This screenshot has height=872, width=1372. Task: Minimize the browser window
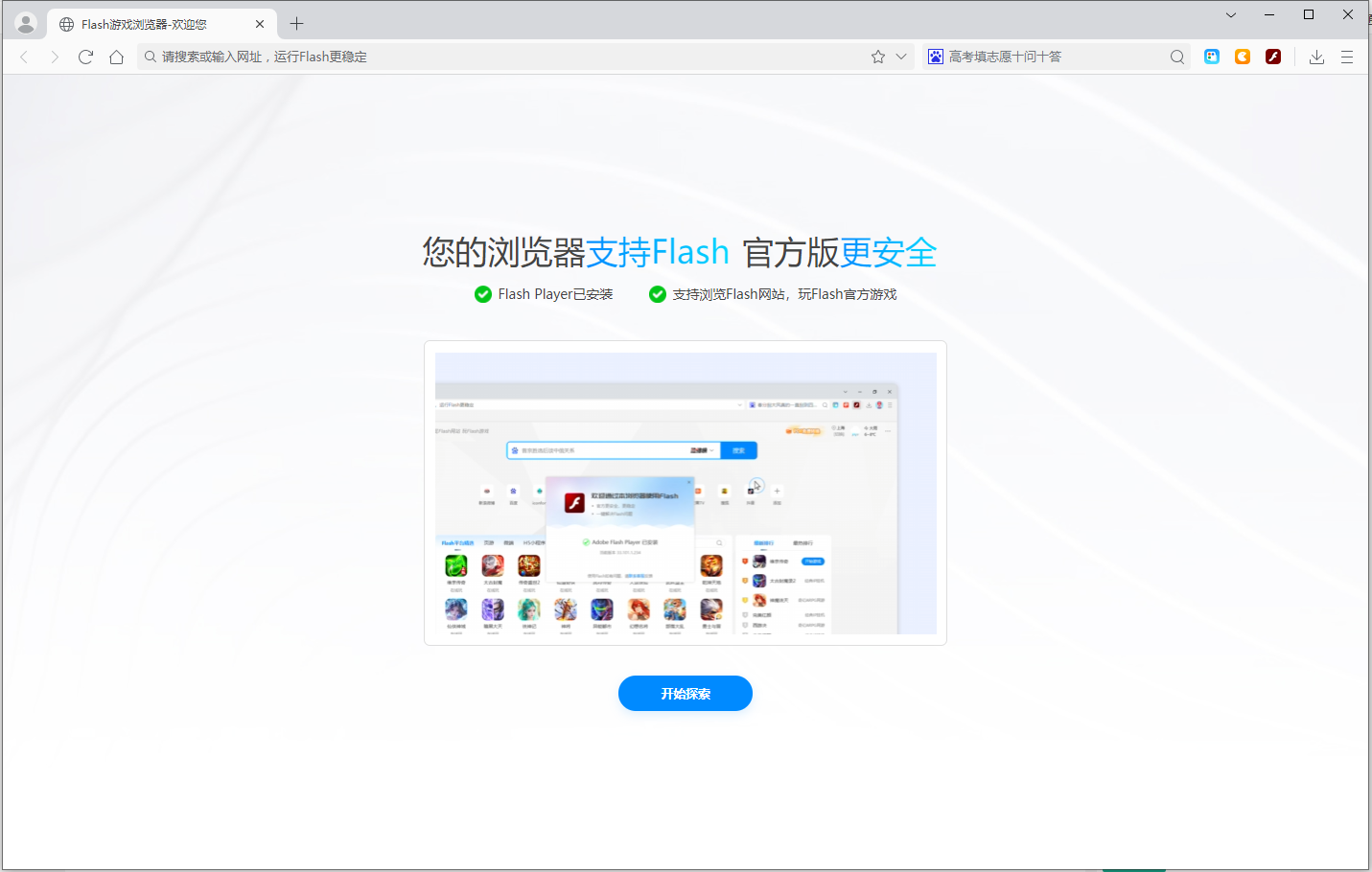tap(1269, 14)
